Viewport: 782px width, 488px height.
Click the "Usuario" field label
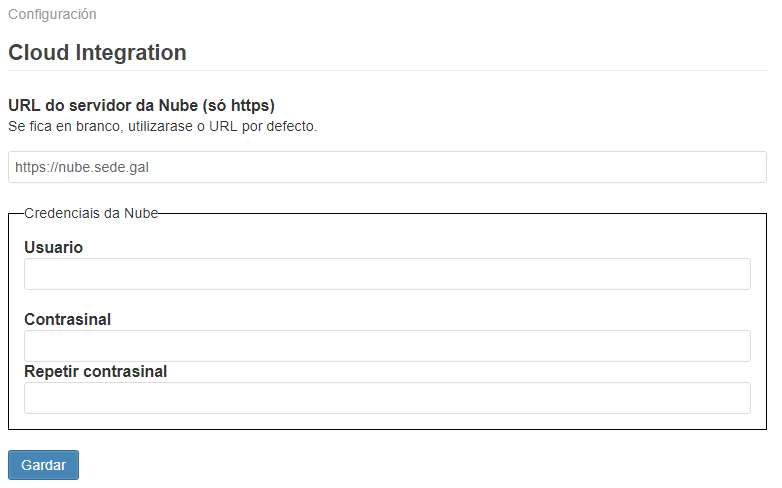click(x=53, y=247)
